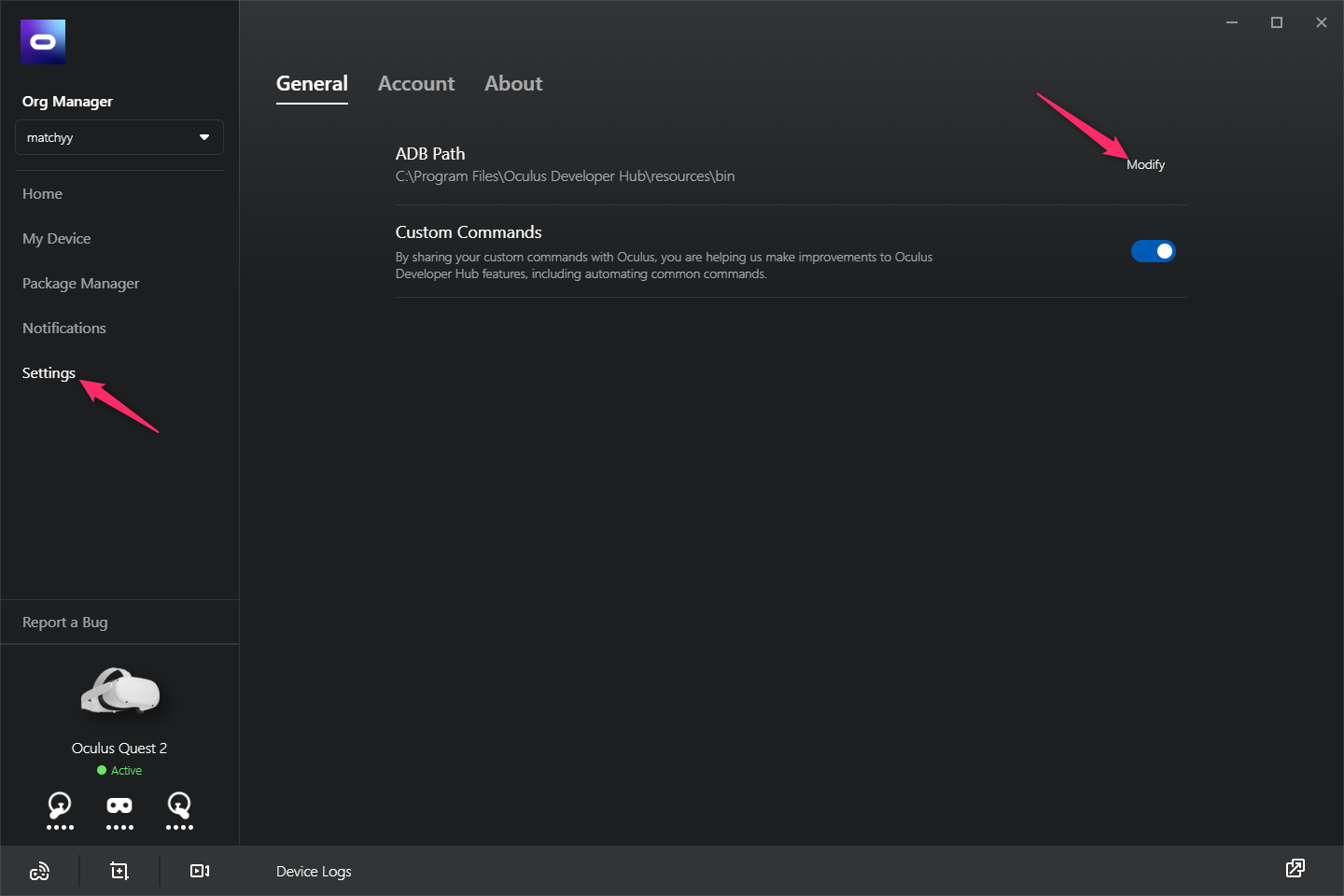1344x896 pixels.
Task: Switch to the About tab
Action: pos(513,83)
